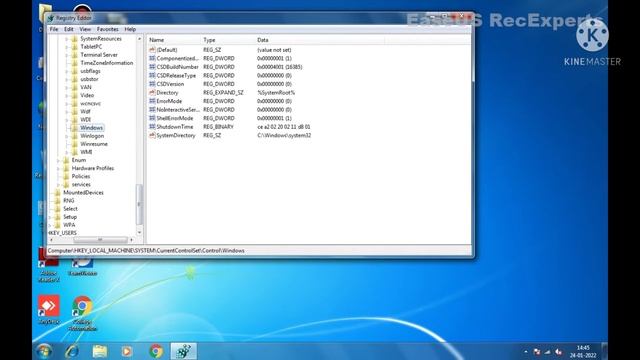Open the Windows Start button

point(44,351)
